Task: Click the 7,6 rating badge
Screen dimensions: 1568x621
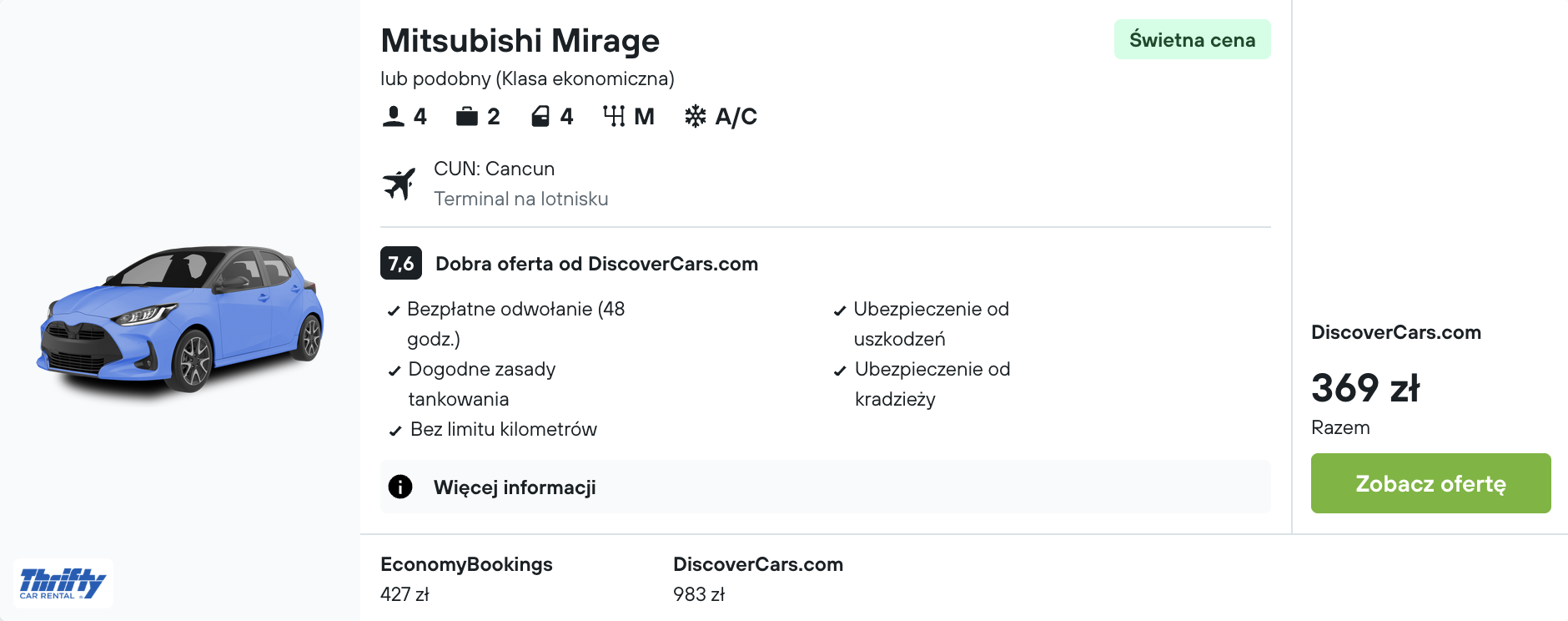Action: [x=401, y=264]
